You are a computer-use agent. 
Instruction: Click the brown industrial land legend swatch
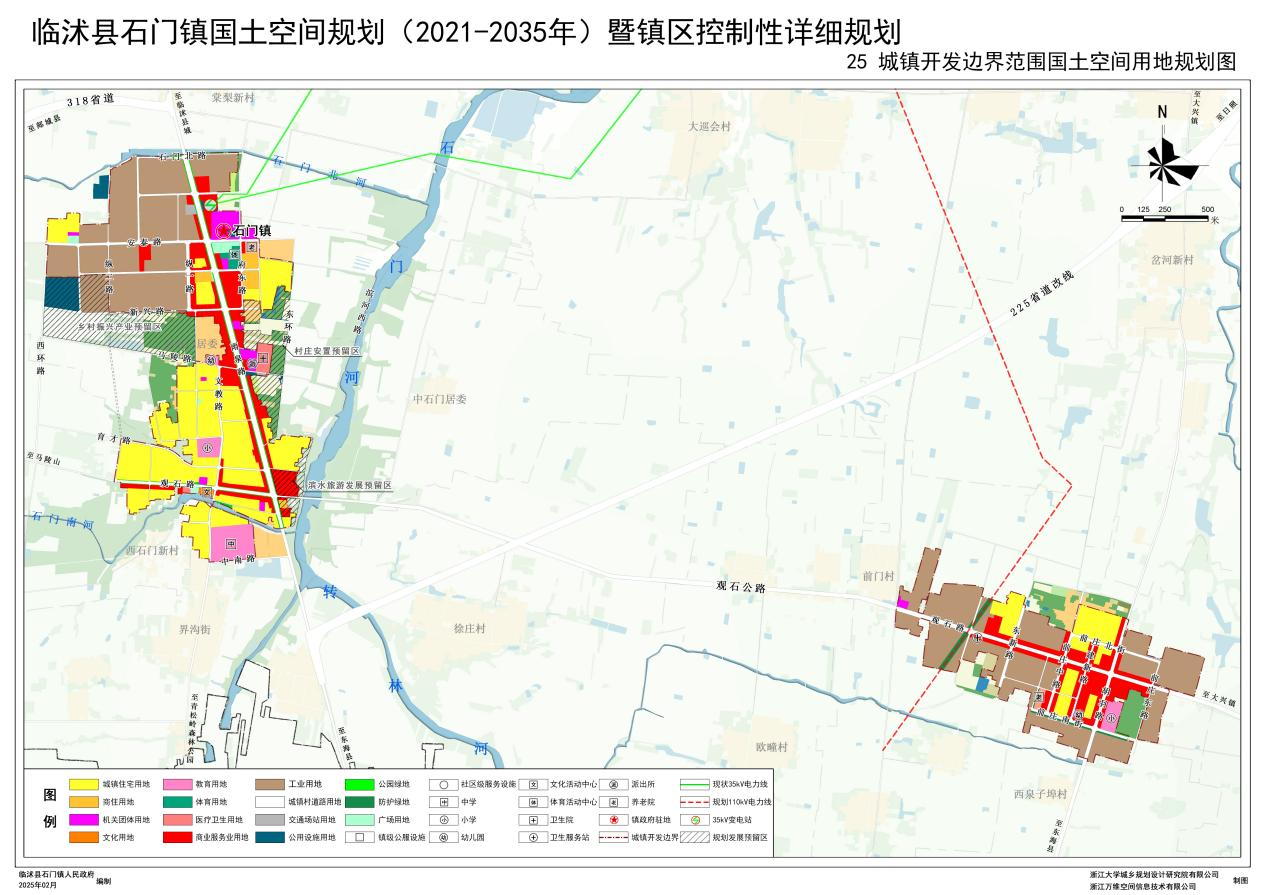269,785
